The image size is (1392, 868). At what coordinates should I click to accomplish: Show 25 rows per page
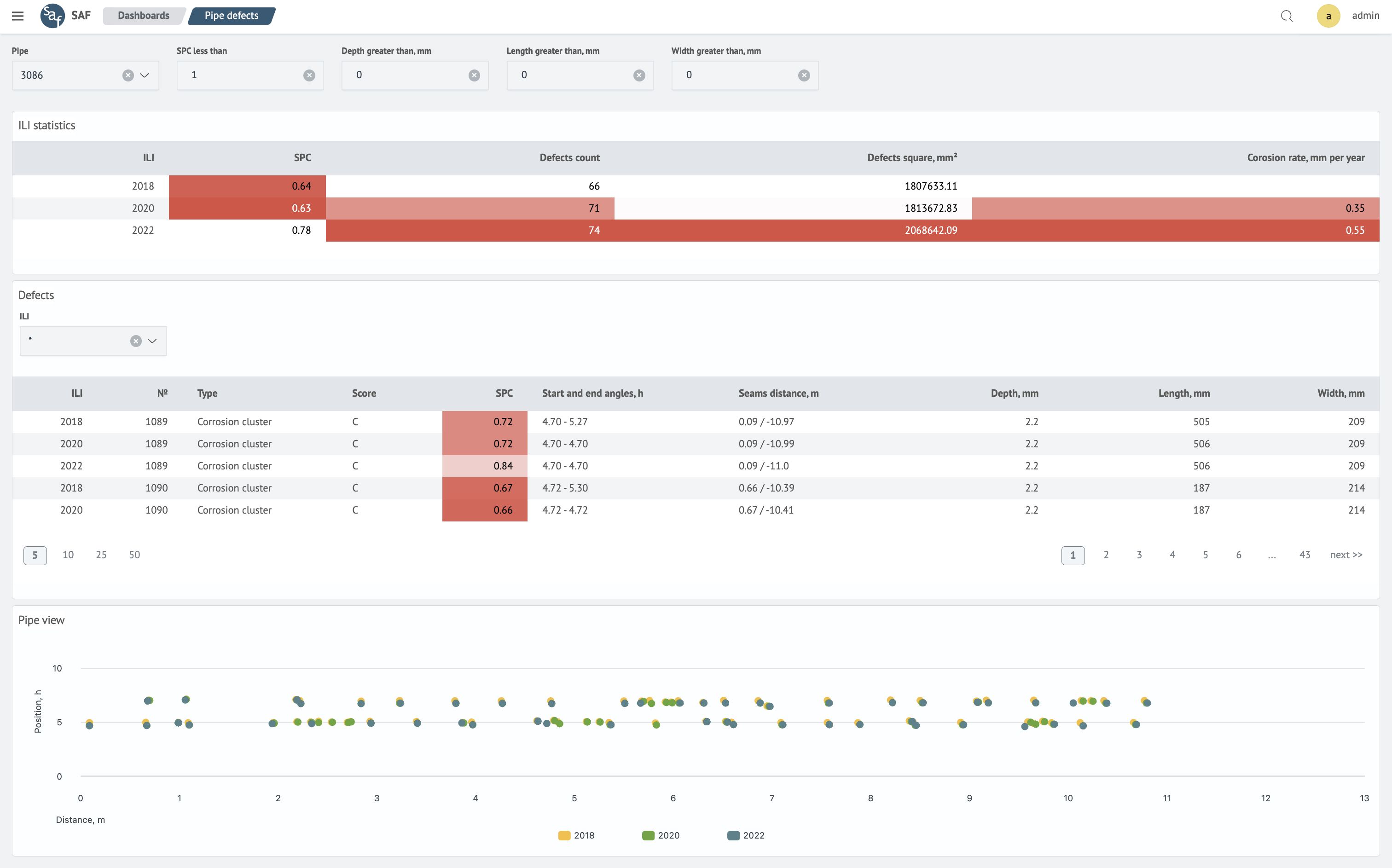tap(101, 555)
